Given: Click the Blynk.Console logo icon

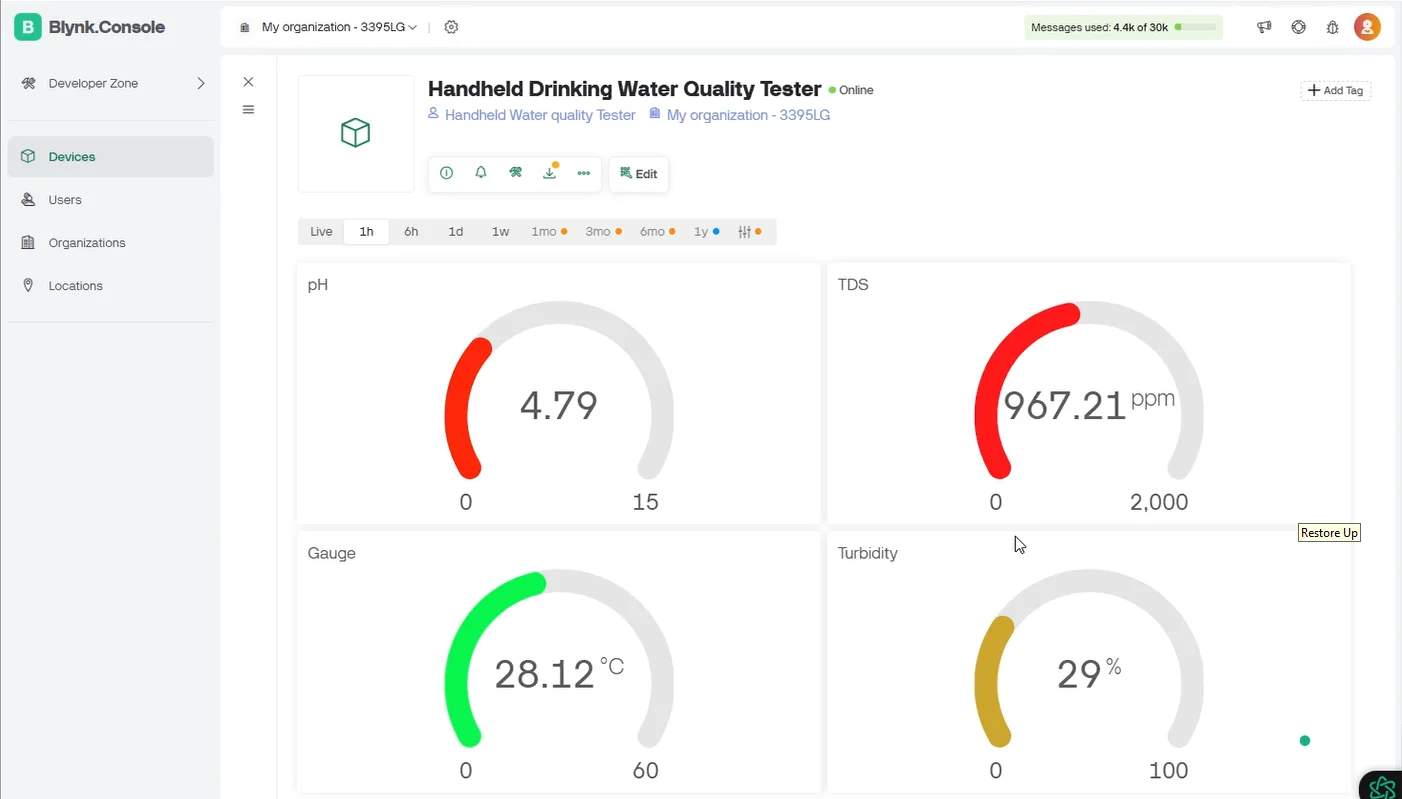Looking at the screenshot, I should click(x=28, y=27).
